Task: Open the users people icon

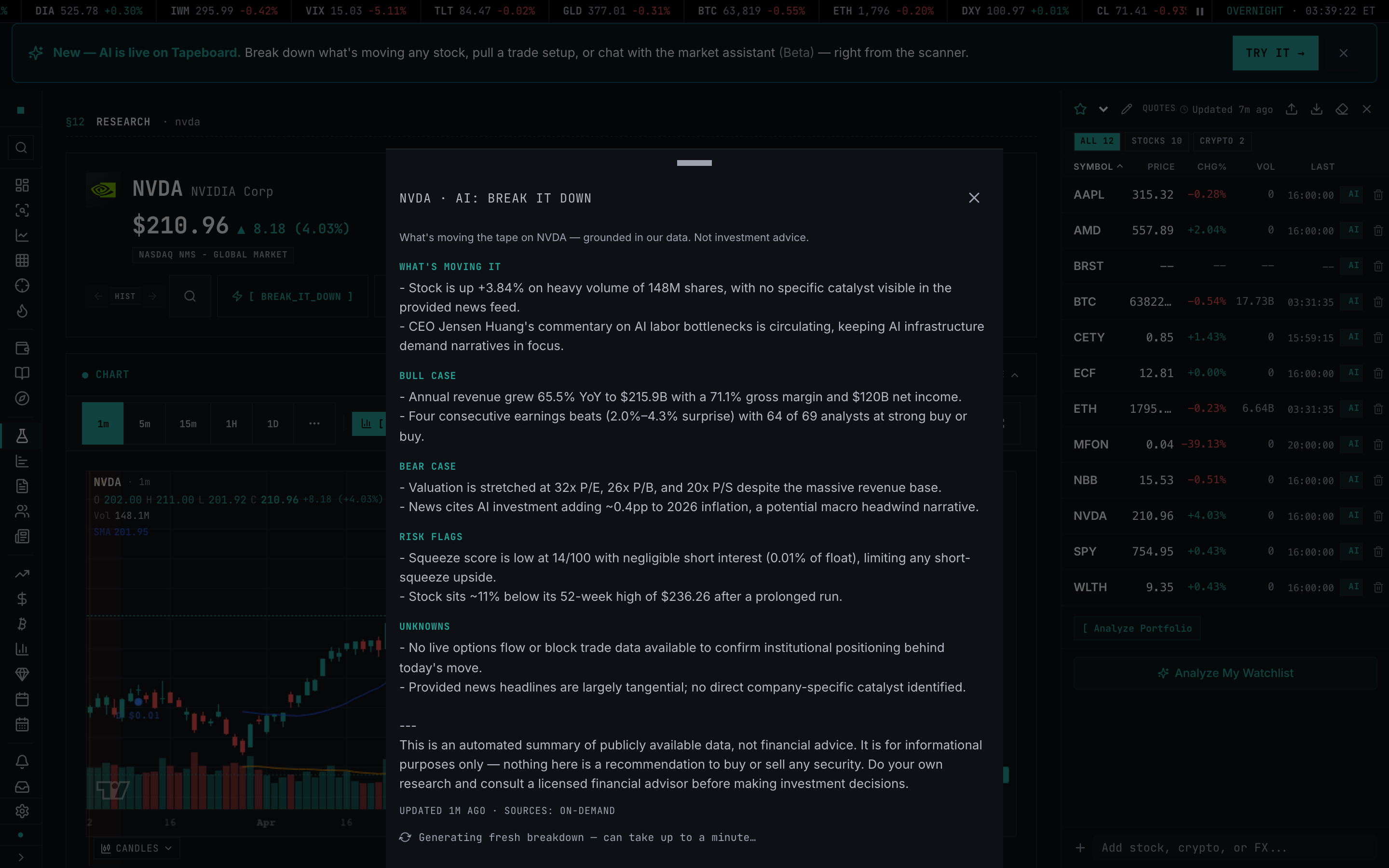Action: (22, 511)
